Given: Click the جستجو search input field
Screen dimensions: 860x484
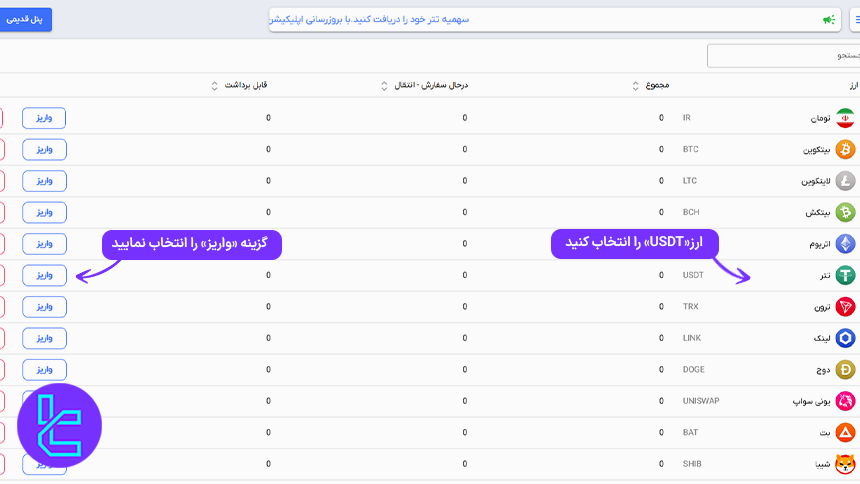Looking at the screenshot, I should tap(783, 56).
